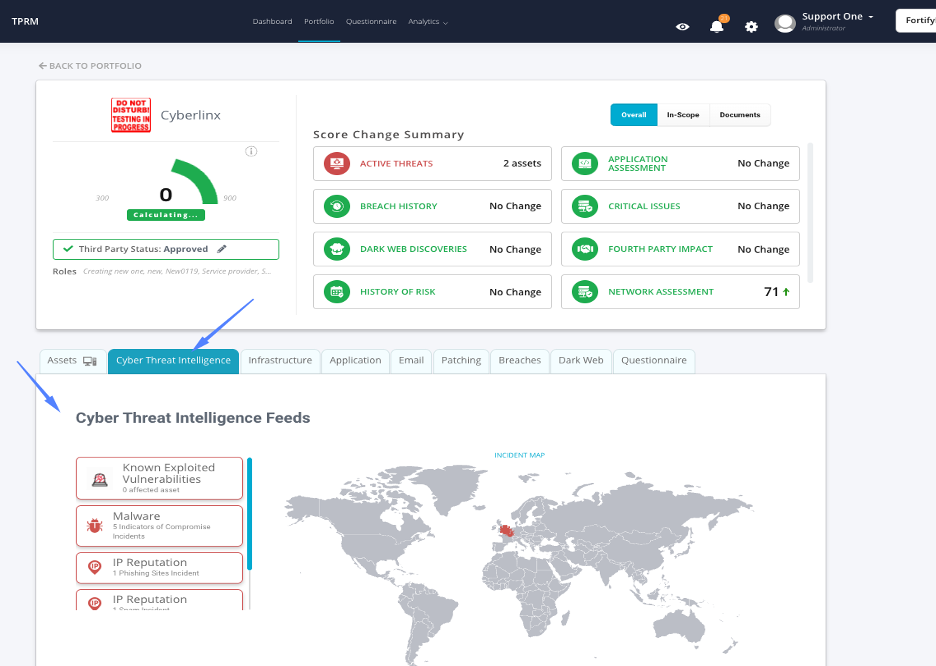Enable the Documents view in Score Change Summary
The height and width of the screenshot is (666, 936).
(739, 114)
